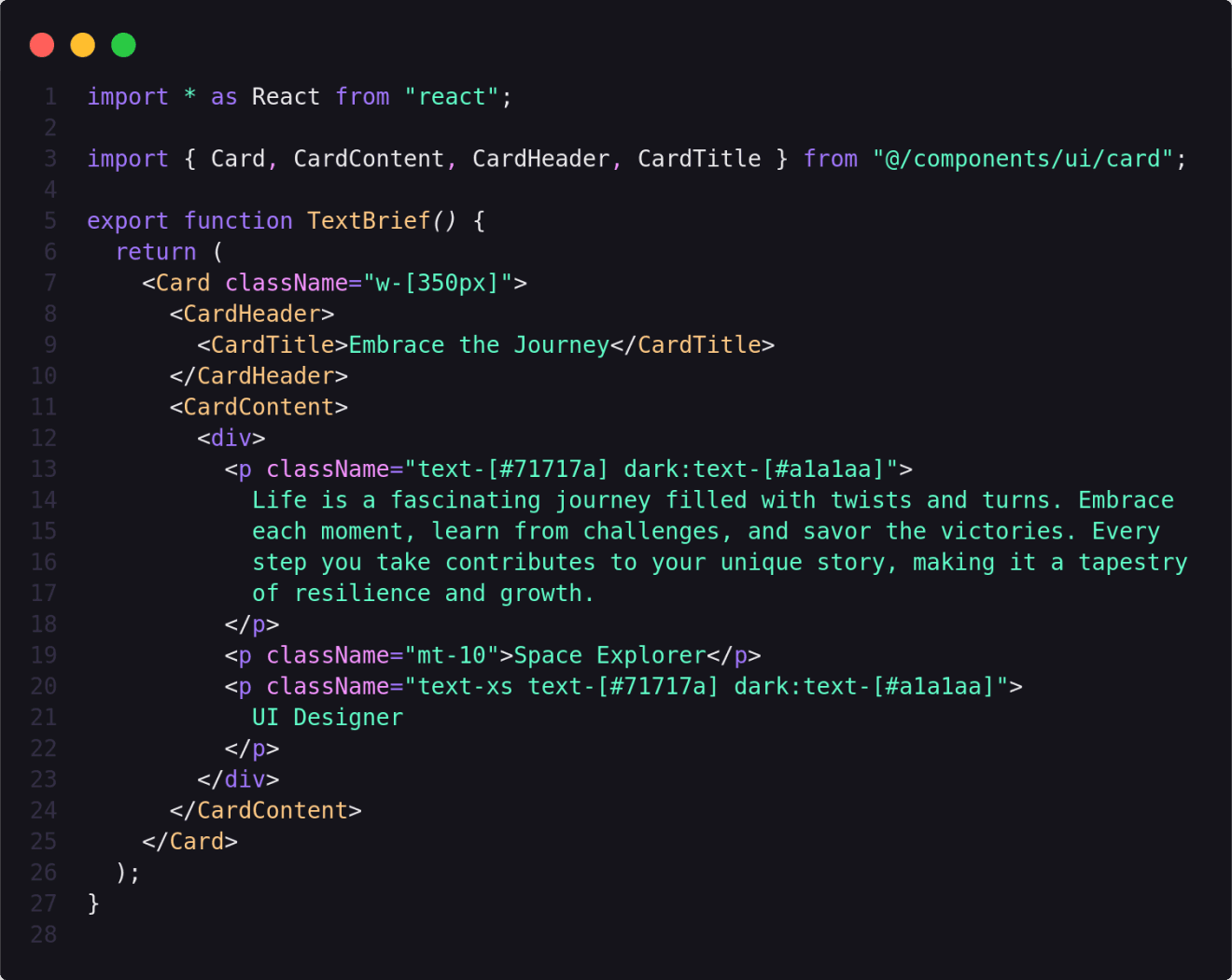The width and height of the screenshot is (1232, 980).
Task: Click line number 28 in the gutter
Action: coord(44,934)
